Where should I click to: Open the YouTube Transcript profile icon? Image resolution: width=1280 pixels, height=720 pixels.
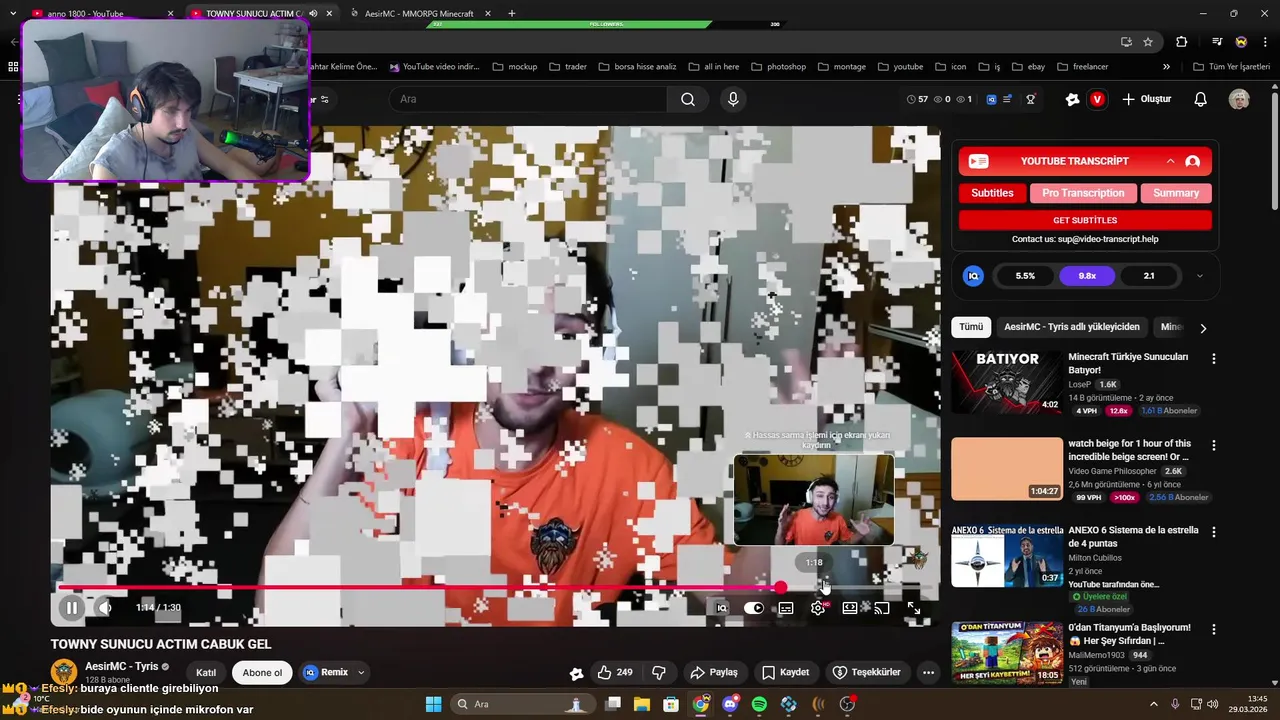click(x=1192, y=161)
